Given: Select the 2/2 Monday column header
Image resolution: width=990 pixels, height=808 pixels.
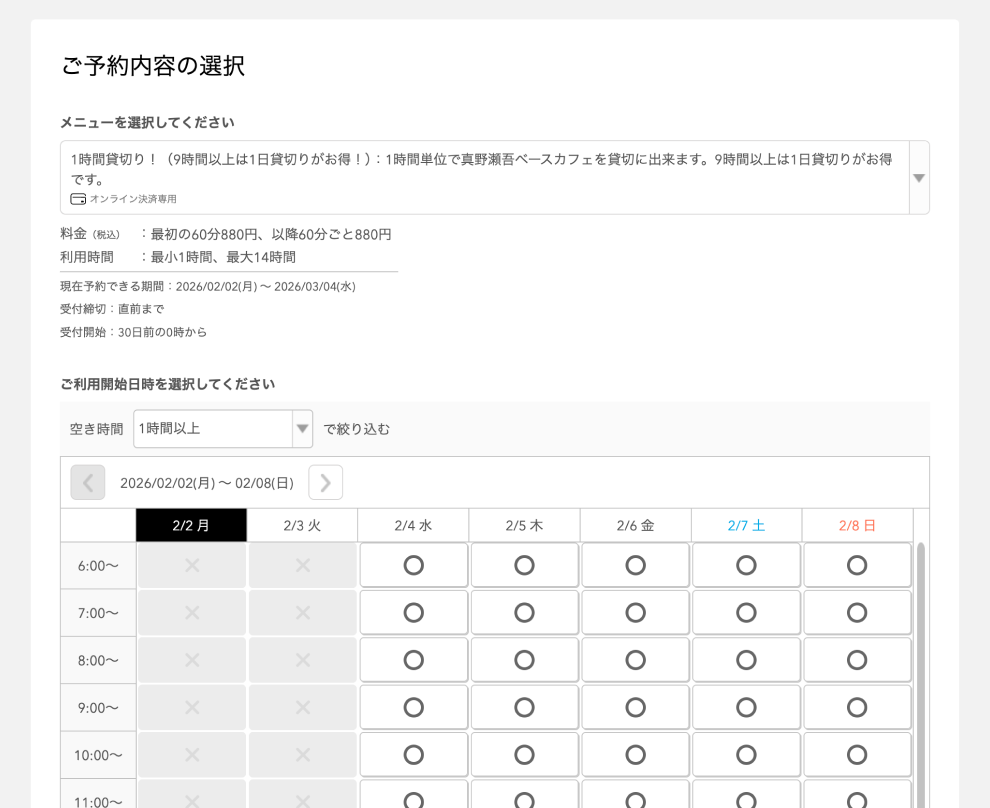Looking at the screenshot, I should coord(192,523).
